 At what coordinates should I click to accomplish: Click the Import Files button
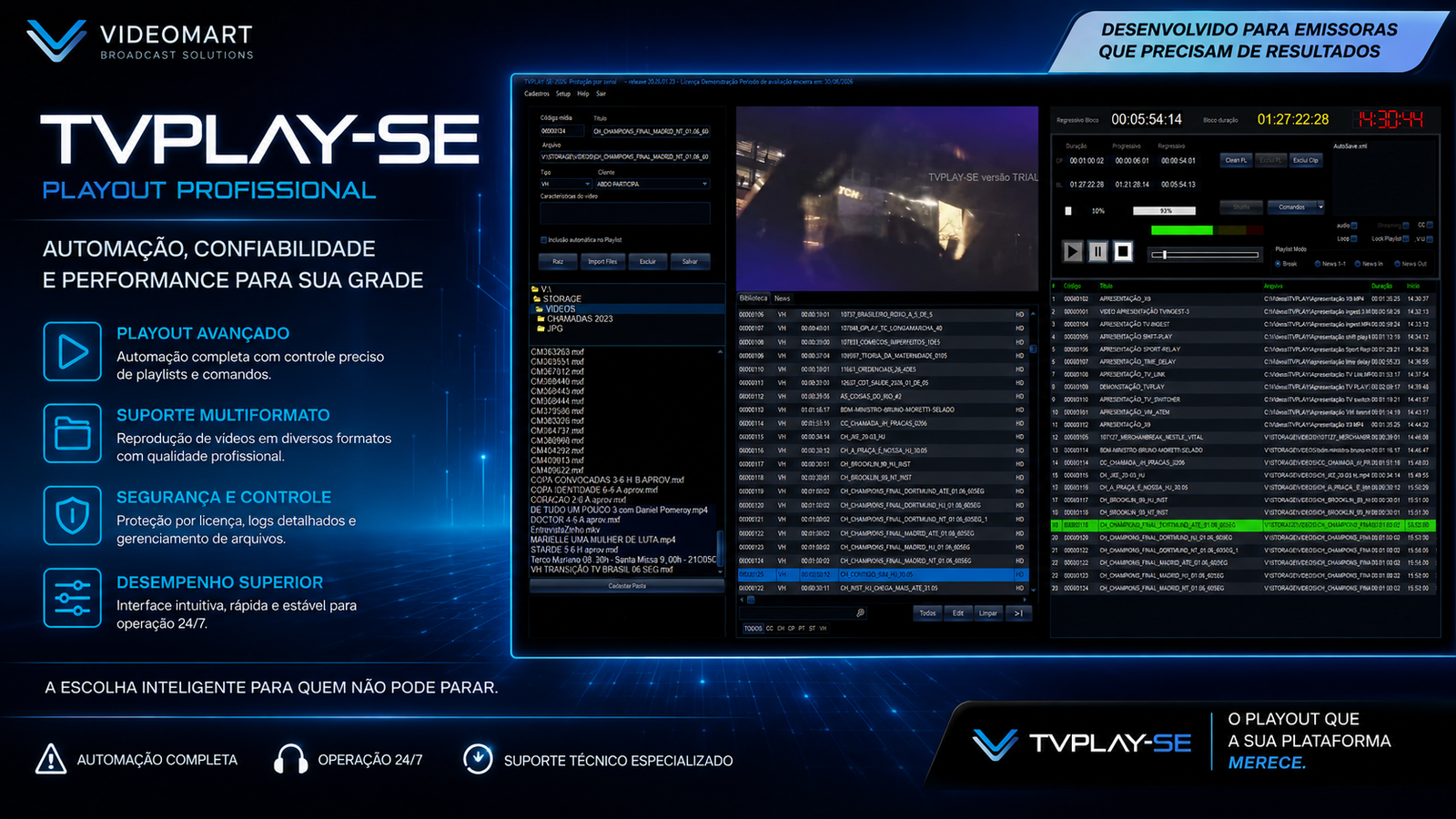(x=602, y=261)
